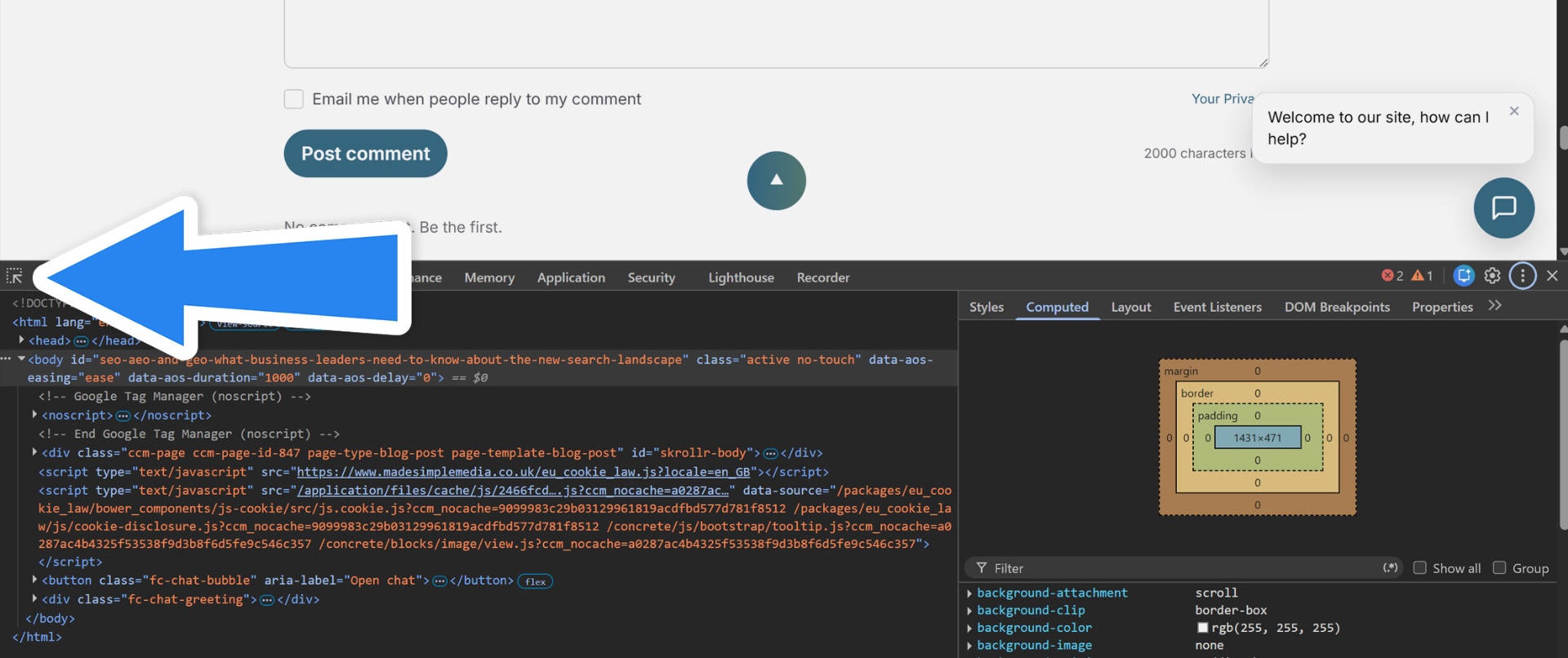Click the flex badge next to button element

coord(535,581)
